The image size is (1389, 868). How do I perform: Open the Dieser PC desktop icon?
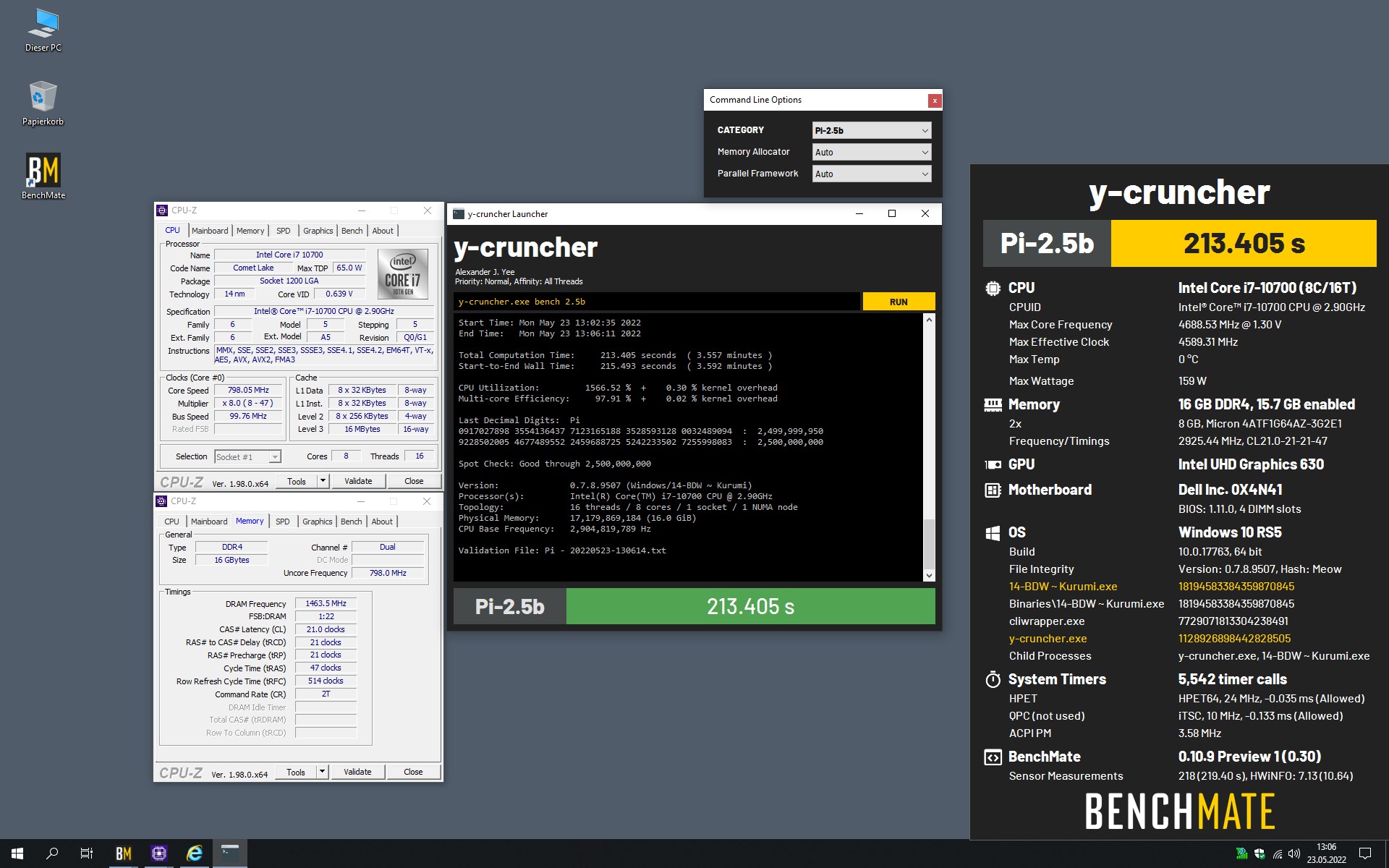(43, 30)
